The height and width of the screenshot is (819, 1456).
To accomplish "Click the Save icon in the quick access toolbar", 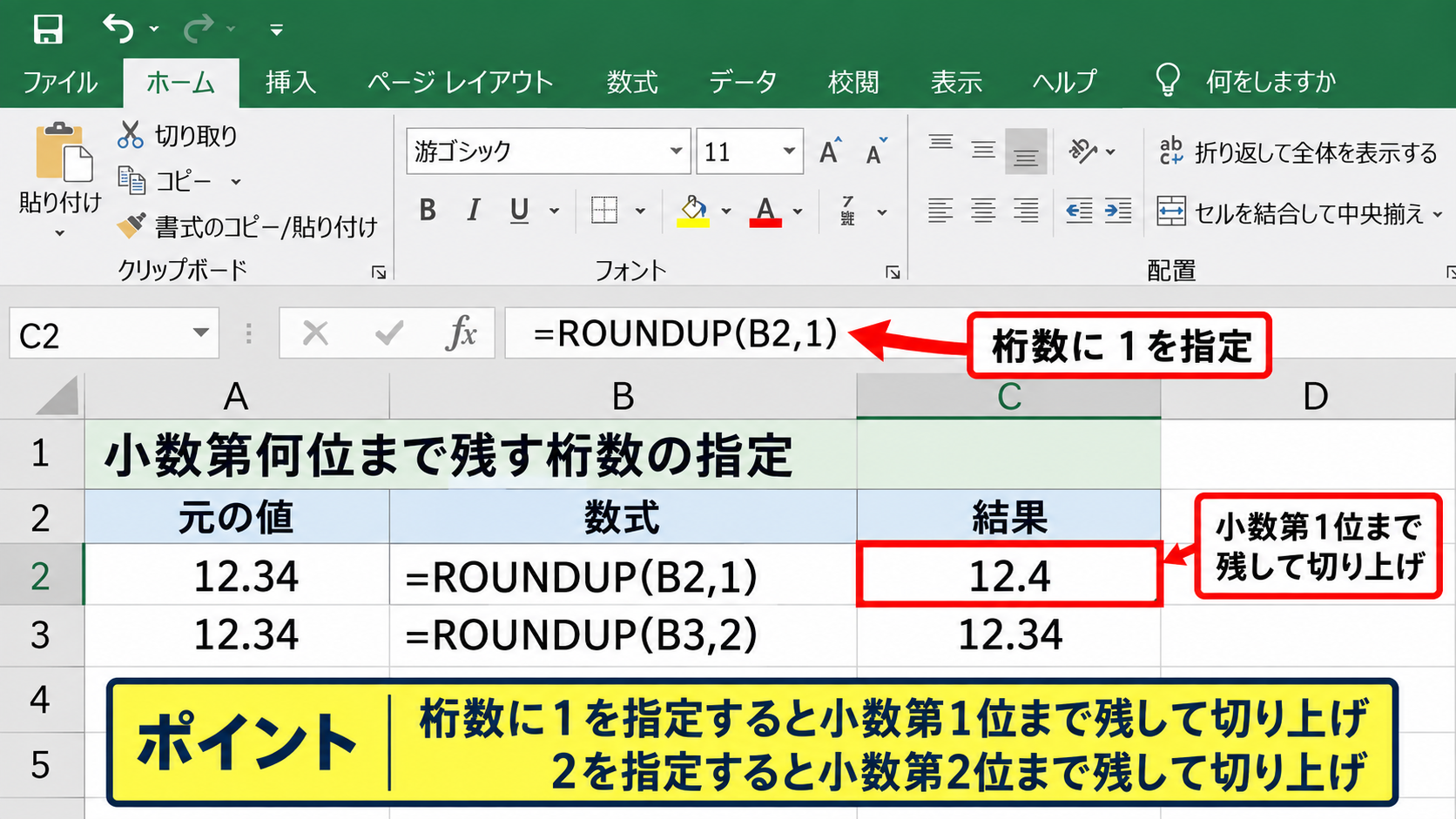I will [48, 29].
